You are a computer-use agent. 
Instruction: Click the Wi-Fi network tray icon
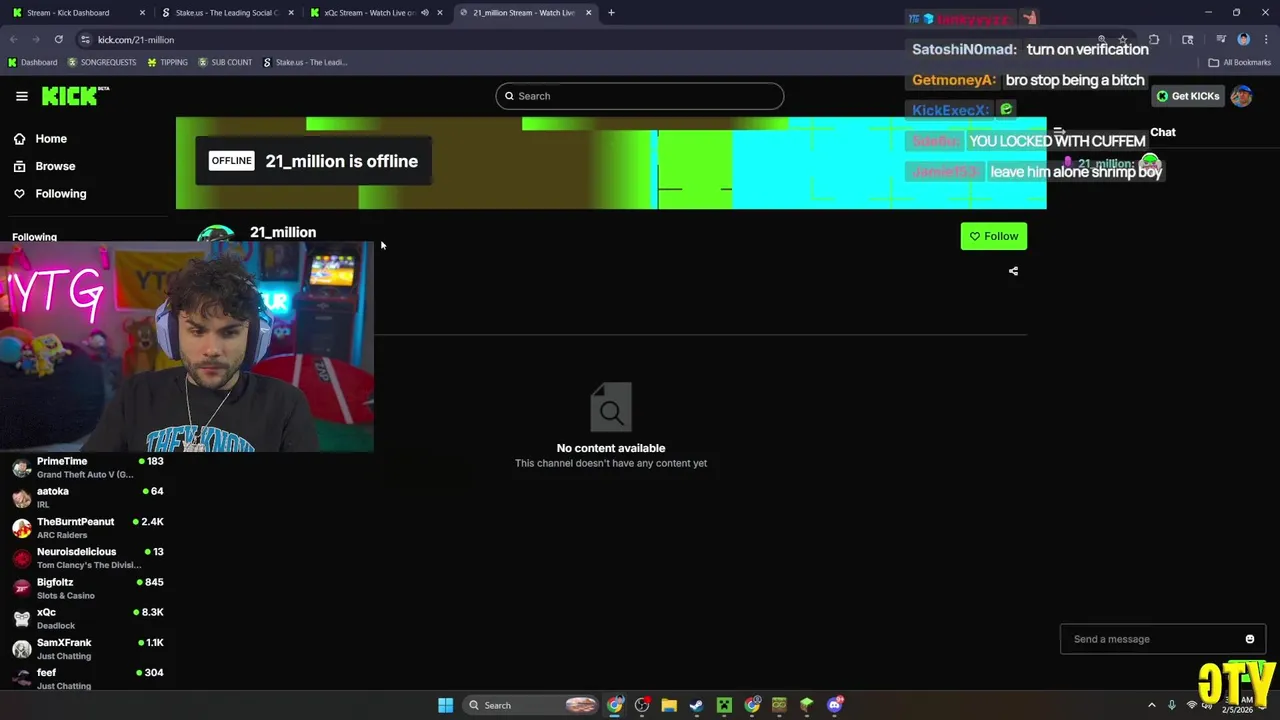1191,705
